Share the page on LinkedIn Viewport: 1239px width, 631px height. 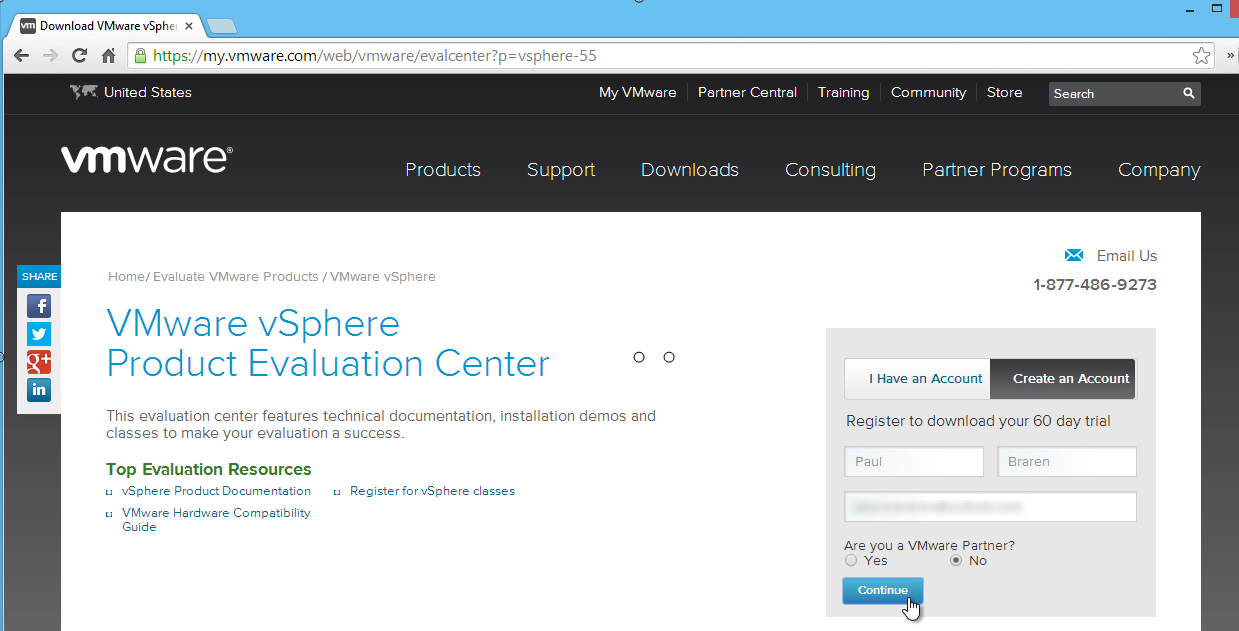39,390
